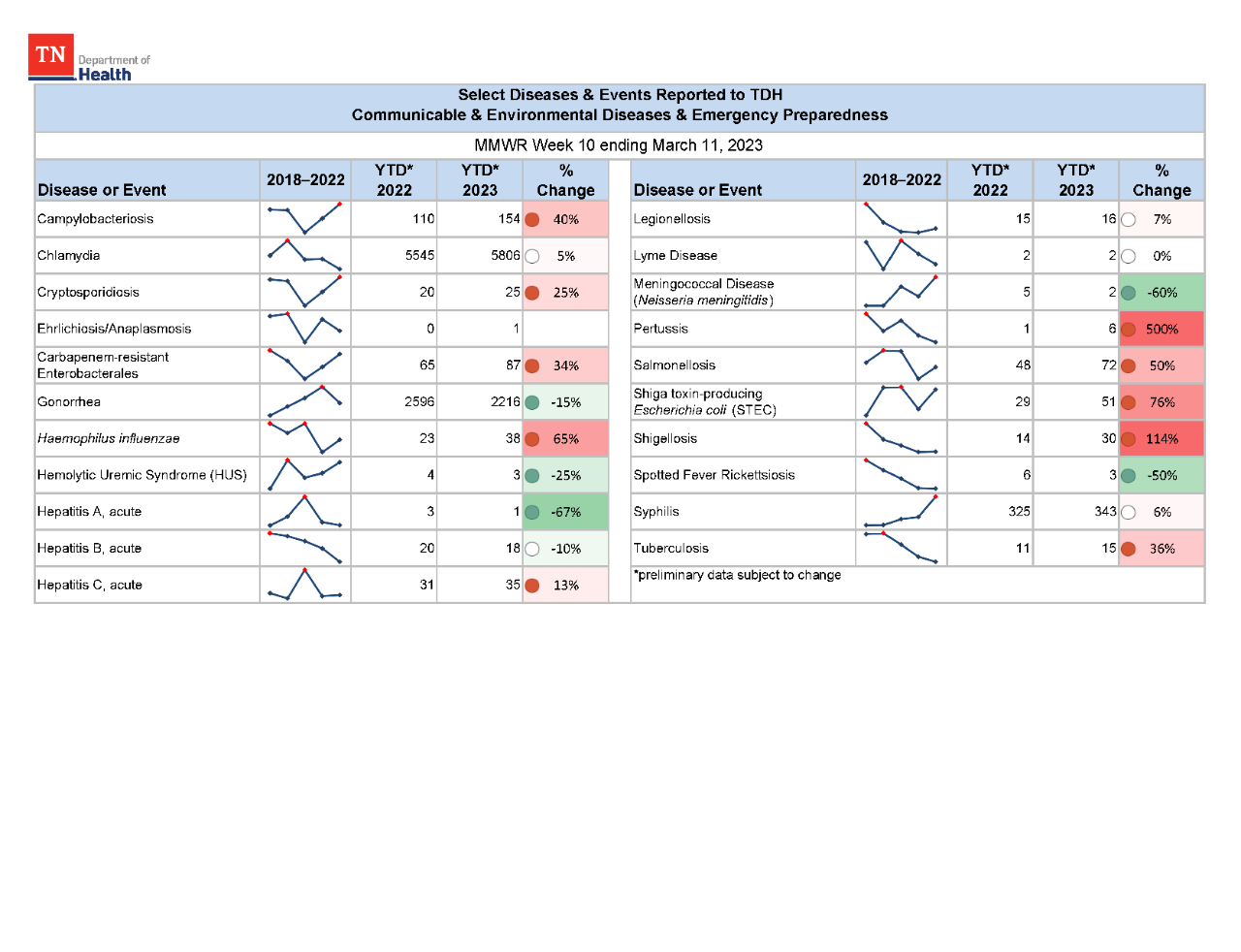Click the MMWR Week 10 ending date heading
Image resolution: width=1241 pixels, height=952 pixels.
tap(619, 145)
